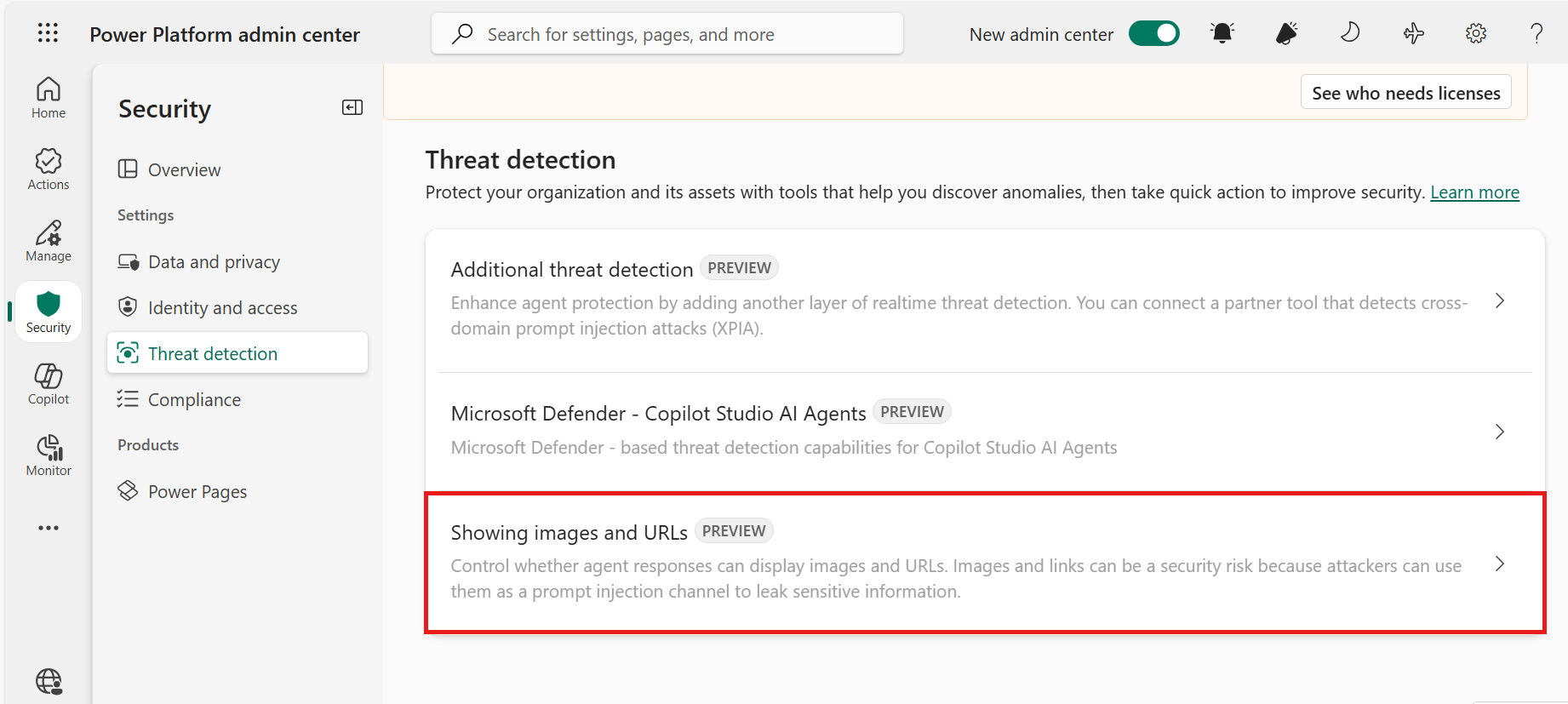This screenshot has width=1568, height=704.
Task: Click the magnifier search icon
Action: 462,34
